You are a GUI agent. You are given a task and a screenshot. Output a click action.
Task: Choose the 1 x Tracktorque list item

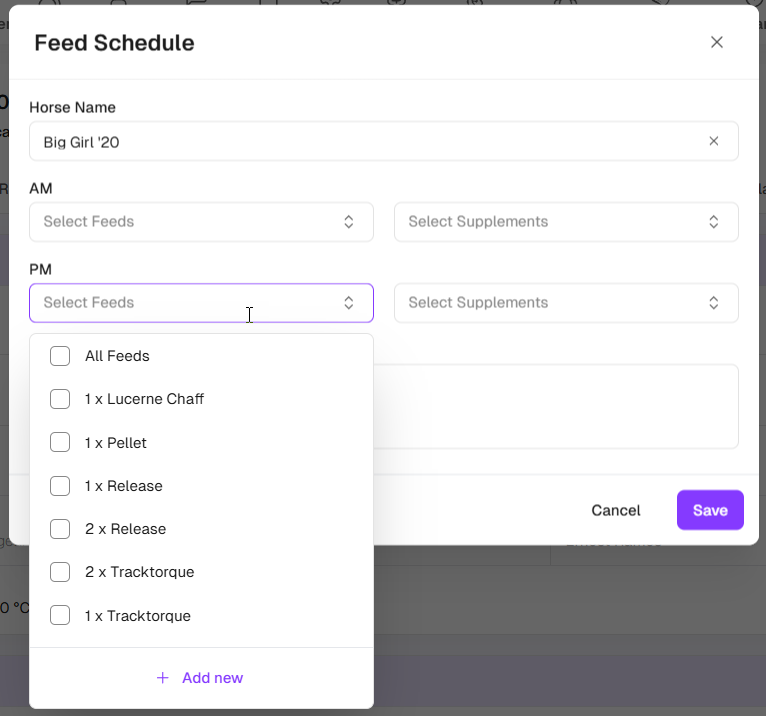(138, 616)
